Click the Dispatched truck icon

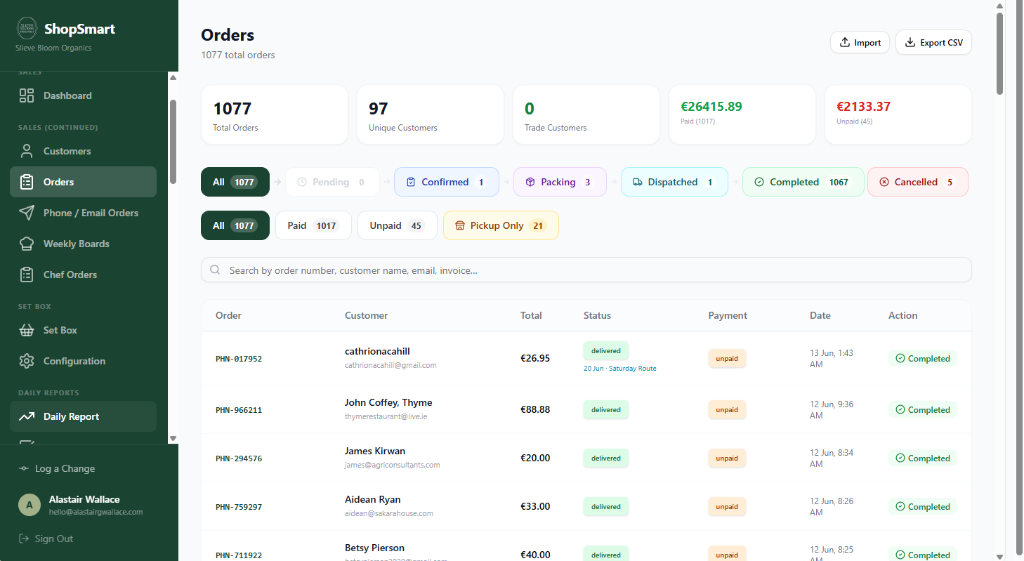(x=637, y=182)
